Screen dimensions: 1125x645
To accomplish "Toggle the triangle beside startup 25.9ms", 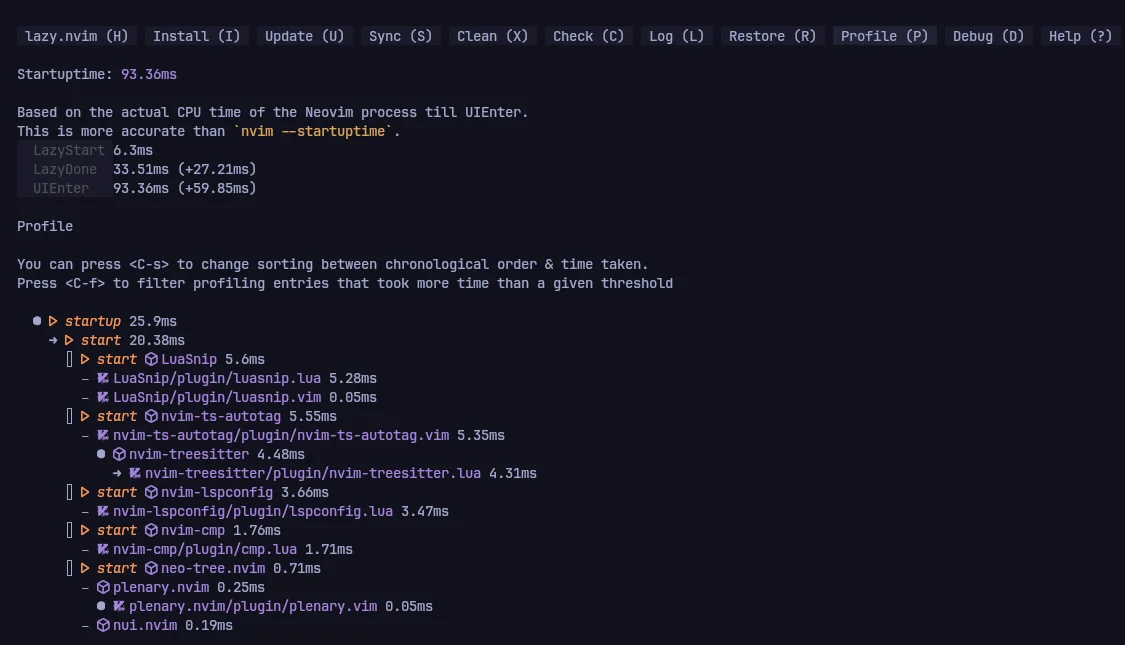I will point(53,321).
